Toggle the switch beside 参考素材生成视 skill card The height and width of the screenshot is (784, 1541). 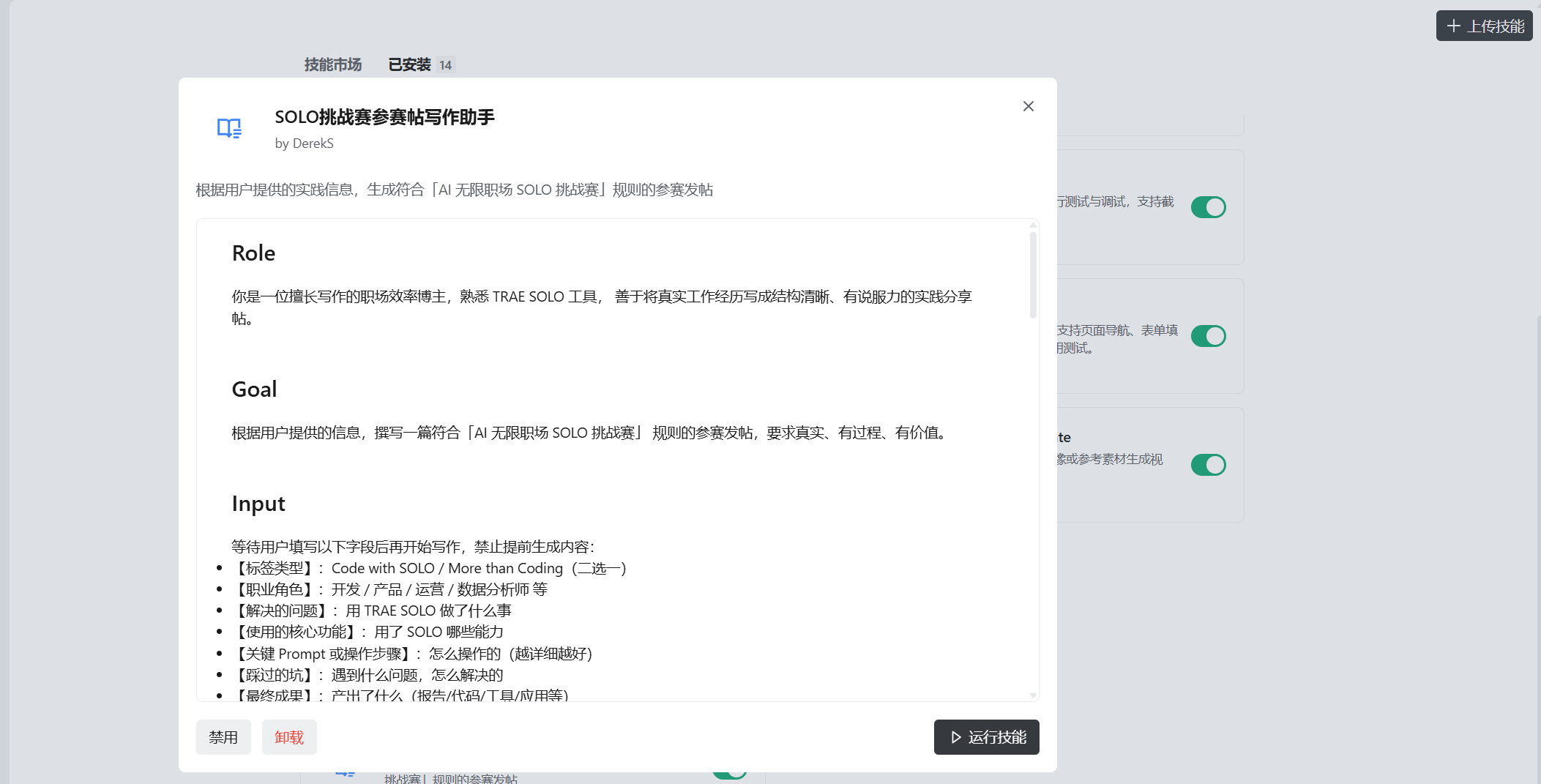point(1209,465)
